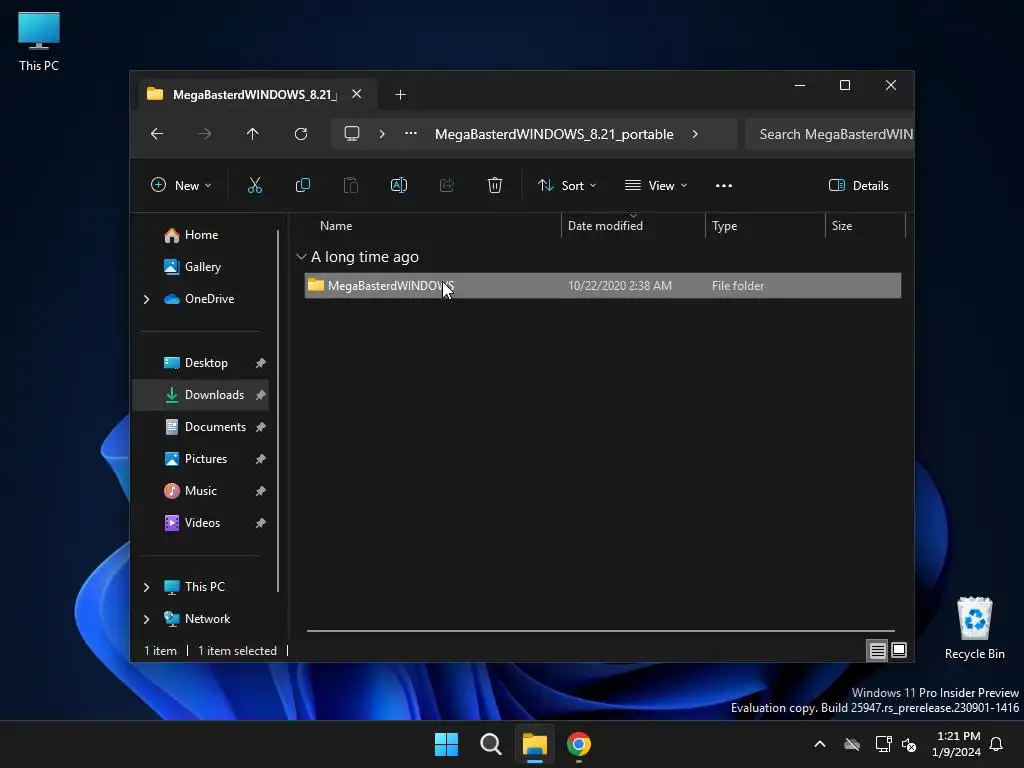Sort by Date modified column

[x=633, y=226]
